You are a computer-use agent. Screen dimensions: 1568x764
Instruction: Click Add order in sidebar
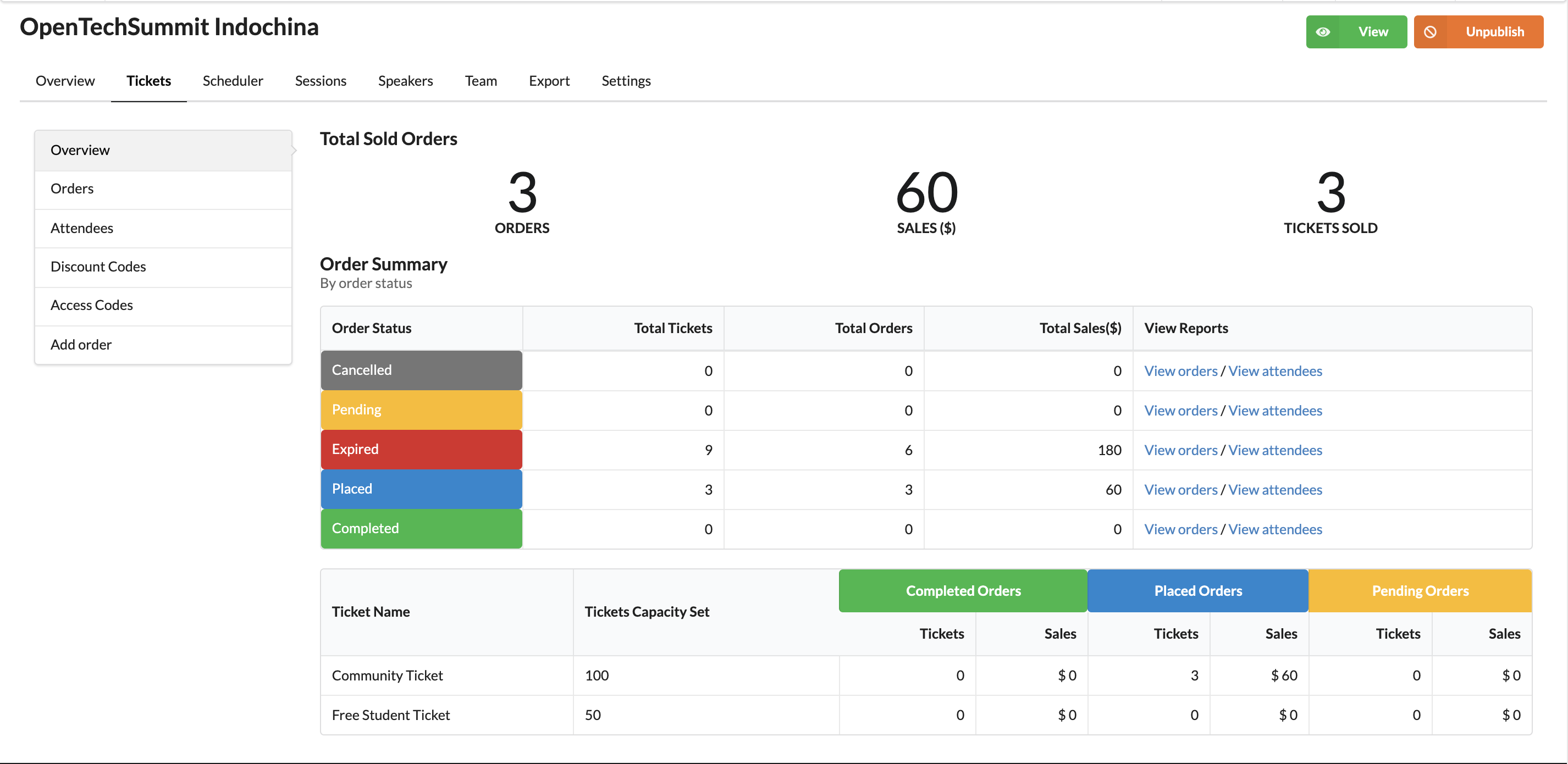click(81, 343)
